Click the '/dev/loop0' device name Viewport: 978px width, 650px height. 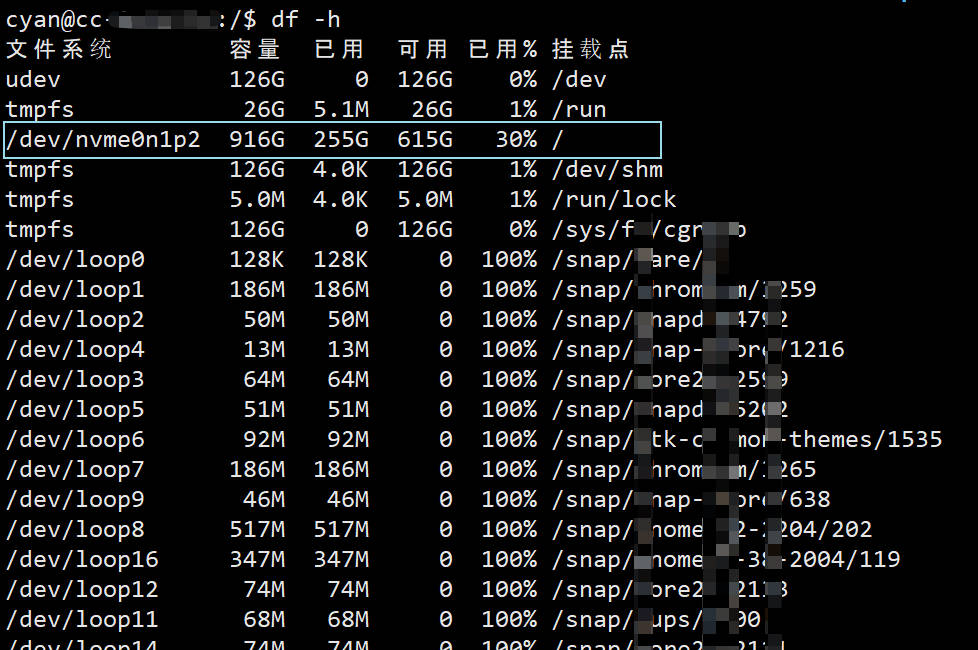tap(75, 260)
